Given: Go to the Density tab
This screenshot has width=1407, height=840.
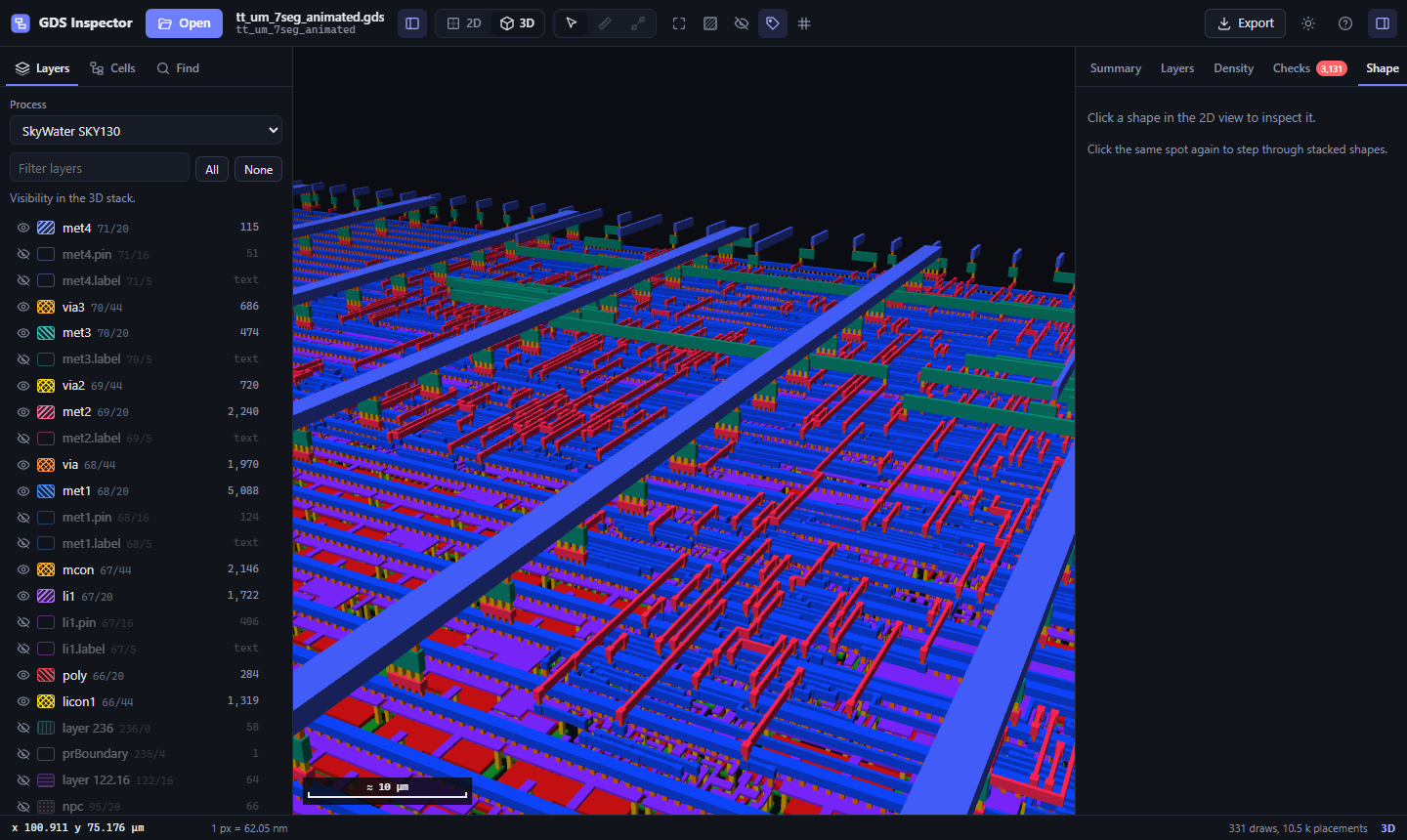Looking at the screenshot, I should tap(1234, 68).
